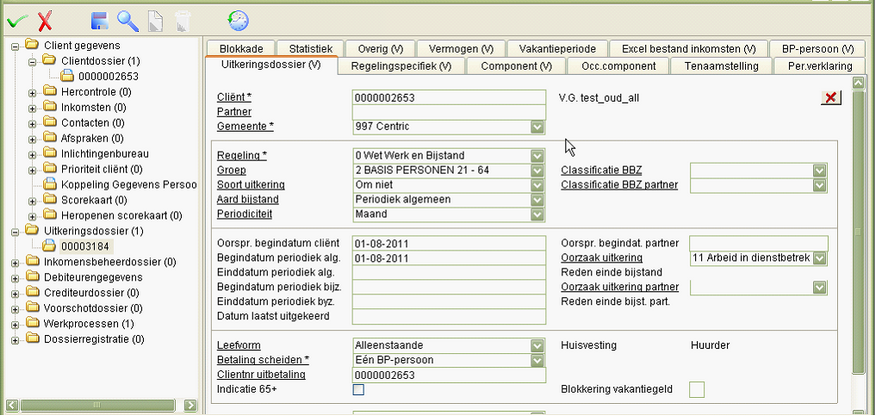The height and width of the screenshot is (416, 876).
Task: Click the Client gegevens folder icon
Action: [31, 45]
